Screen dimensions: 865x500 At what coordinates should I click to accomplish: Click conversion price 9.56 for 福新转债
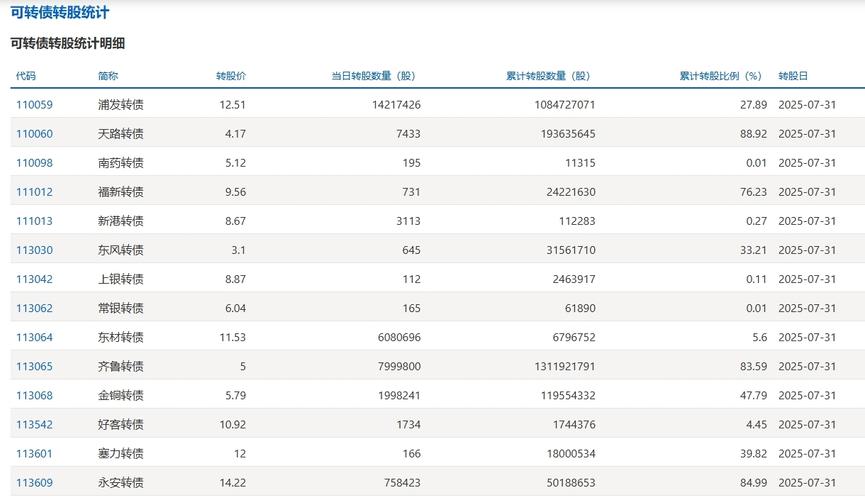pyautogui.click(x=235, y=192)
